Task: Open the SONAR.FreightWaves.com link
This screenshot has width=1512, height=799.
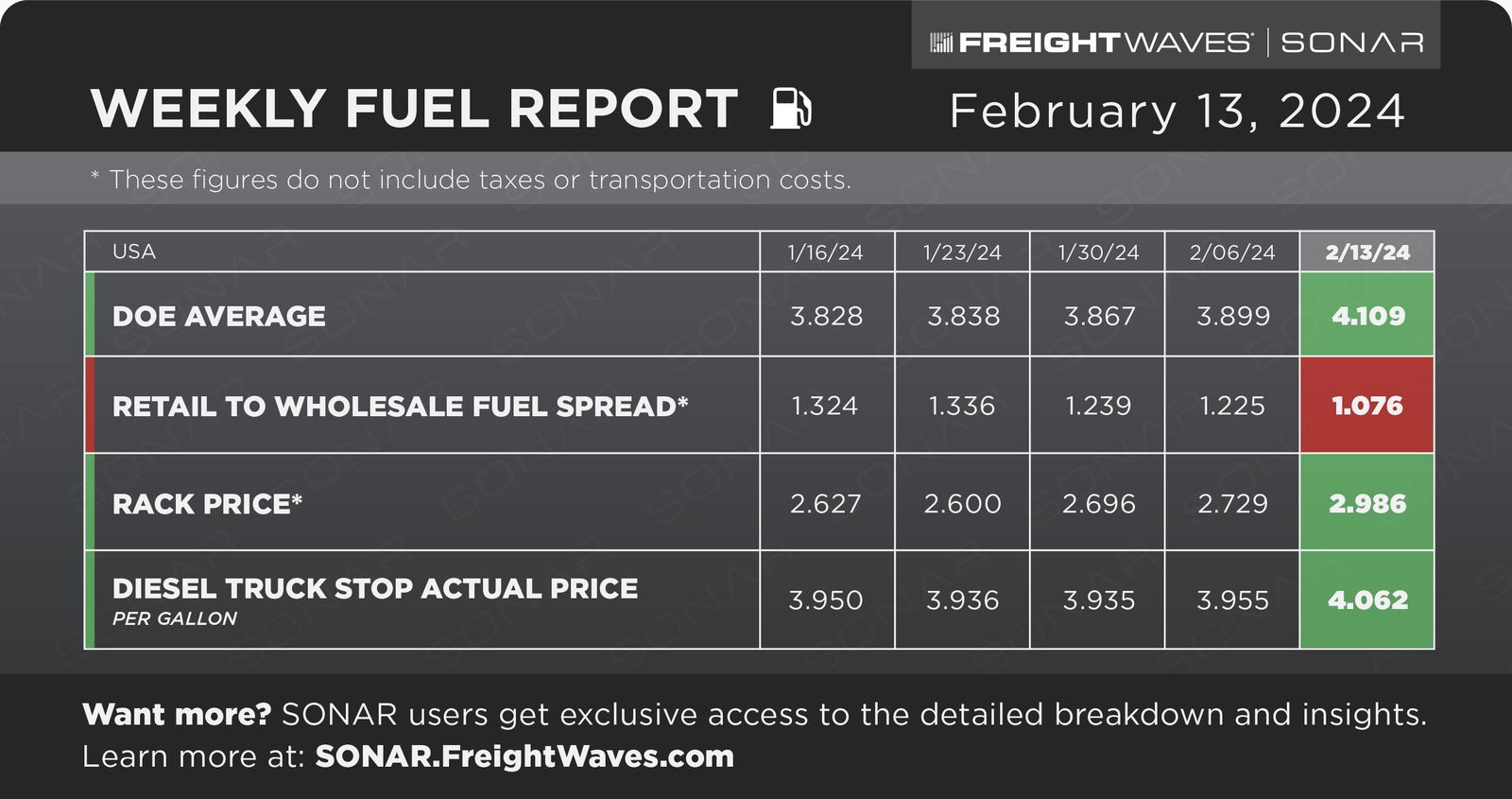Action: pyautogui.click(x=524, y=756)
